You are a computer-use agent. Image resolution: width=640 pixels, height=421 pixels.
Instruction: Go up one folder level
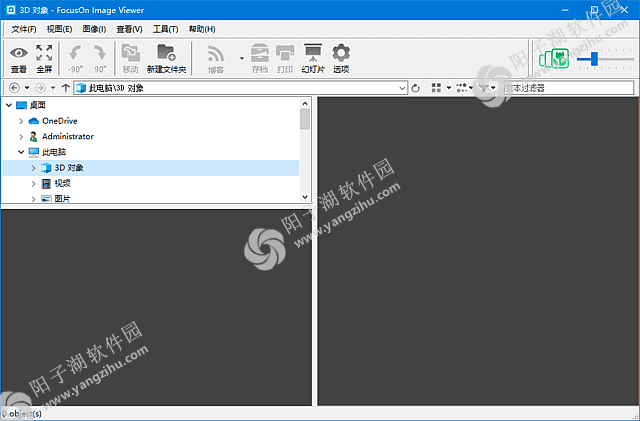click(x=65, y=88)
